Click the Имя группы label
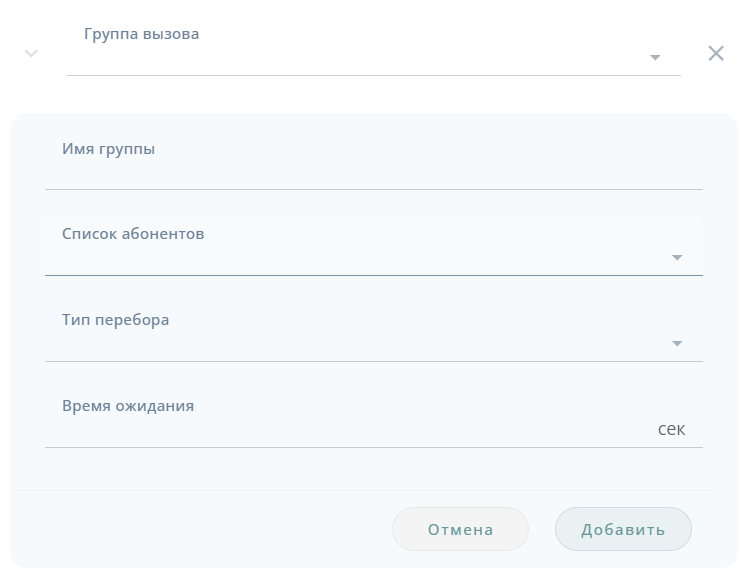This screenshot has width=747, height=580. click(108, 149)
